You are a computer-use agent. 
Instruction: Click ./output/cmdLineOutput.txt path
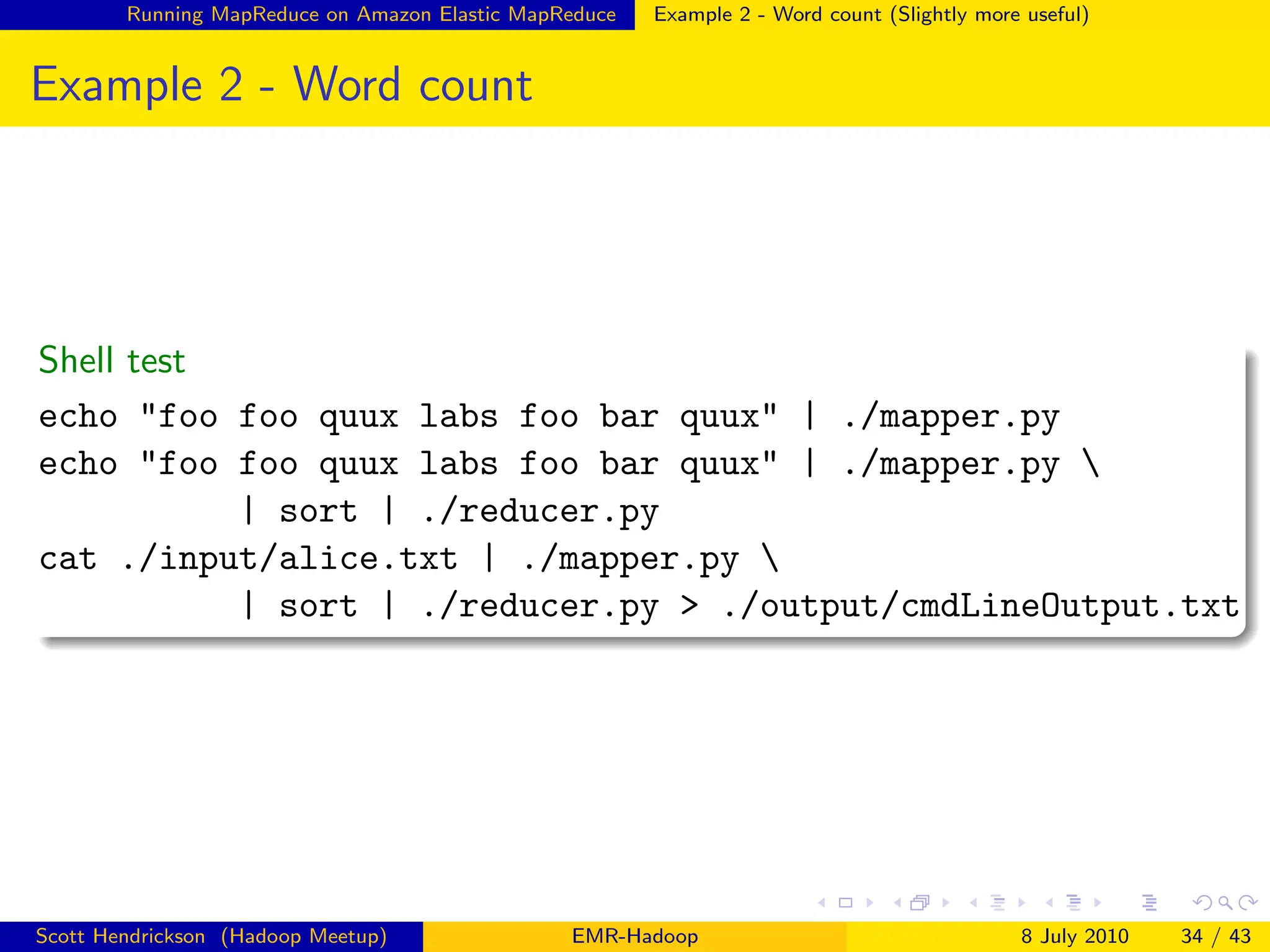pyautogui.click(x=981, y=607)
